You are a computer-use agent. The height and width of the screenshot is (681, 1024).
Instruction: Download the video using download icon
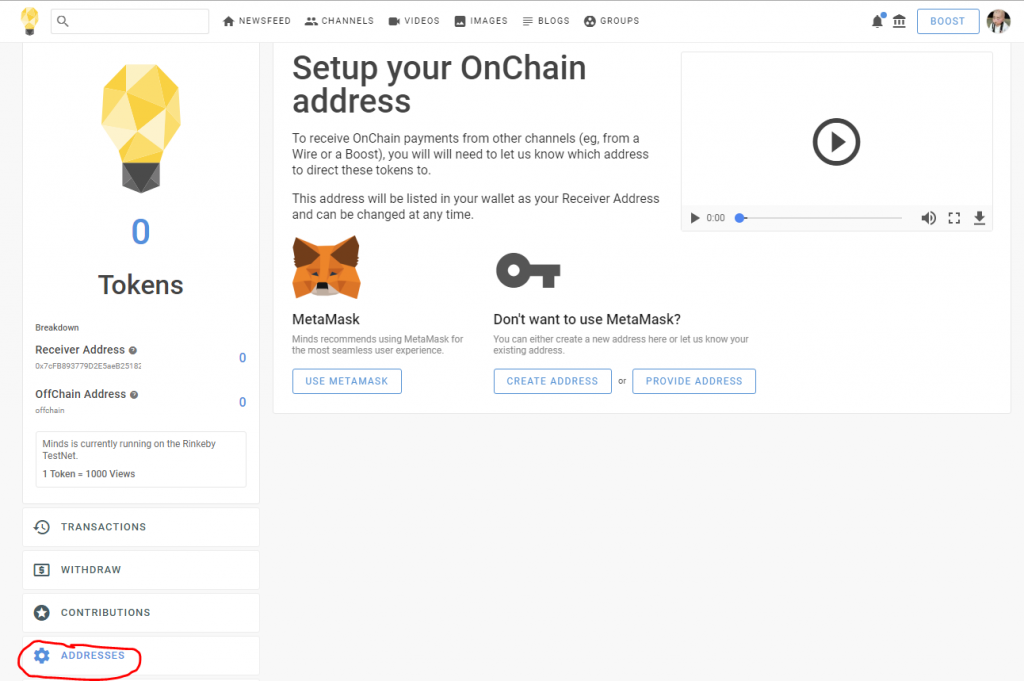[979, 218]
